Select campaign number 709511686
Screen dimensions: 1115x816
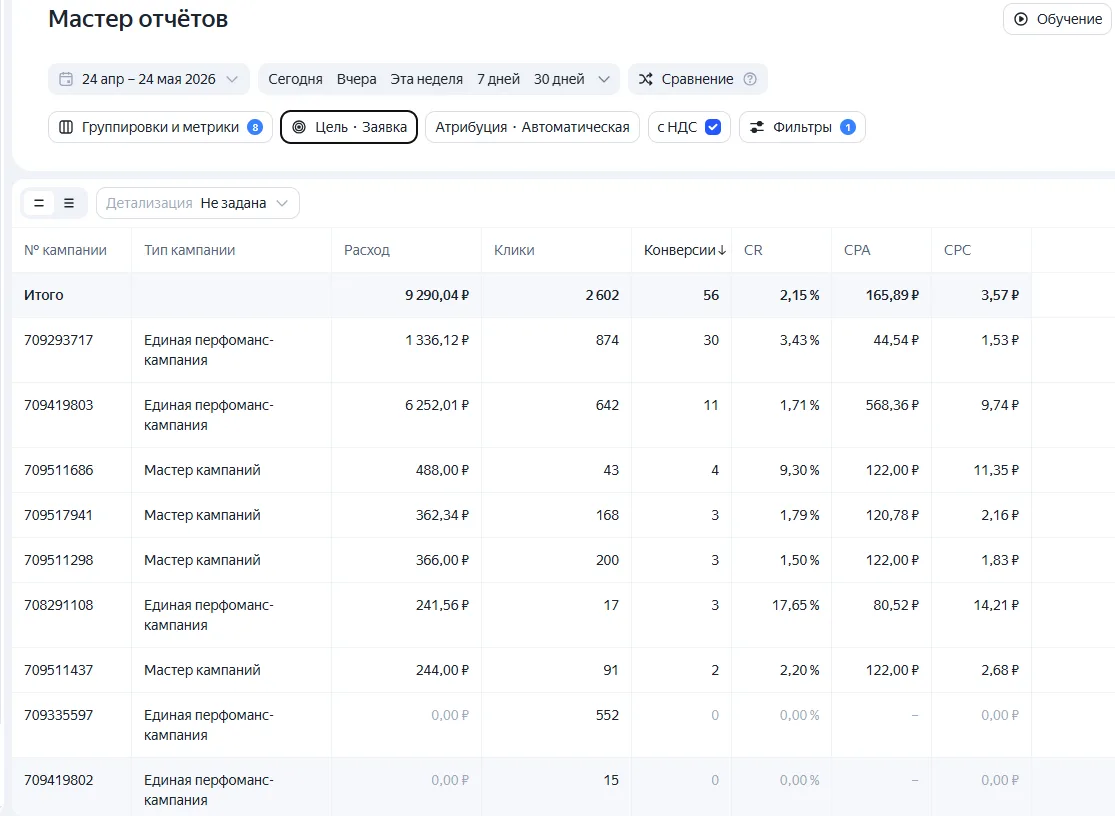58,471
